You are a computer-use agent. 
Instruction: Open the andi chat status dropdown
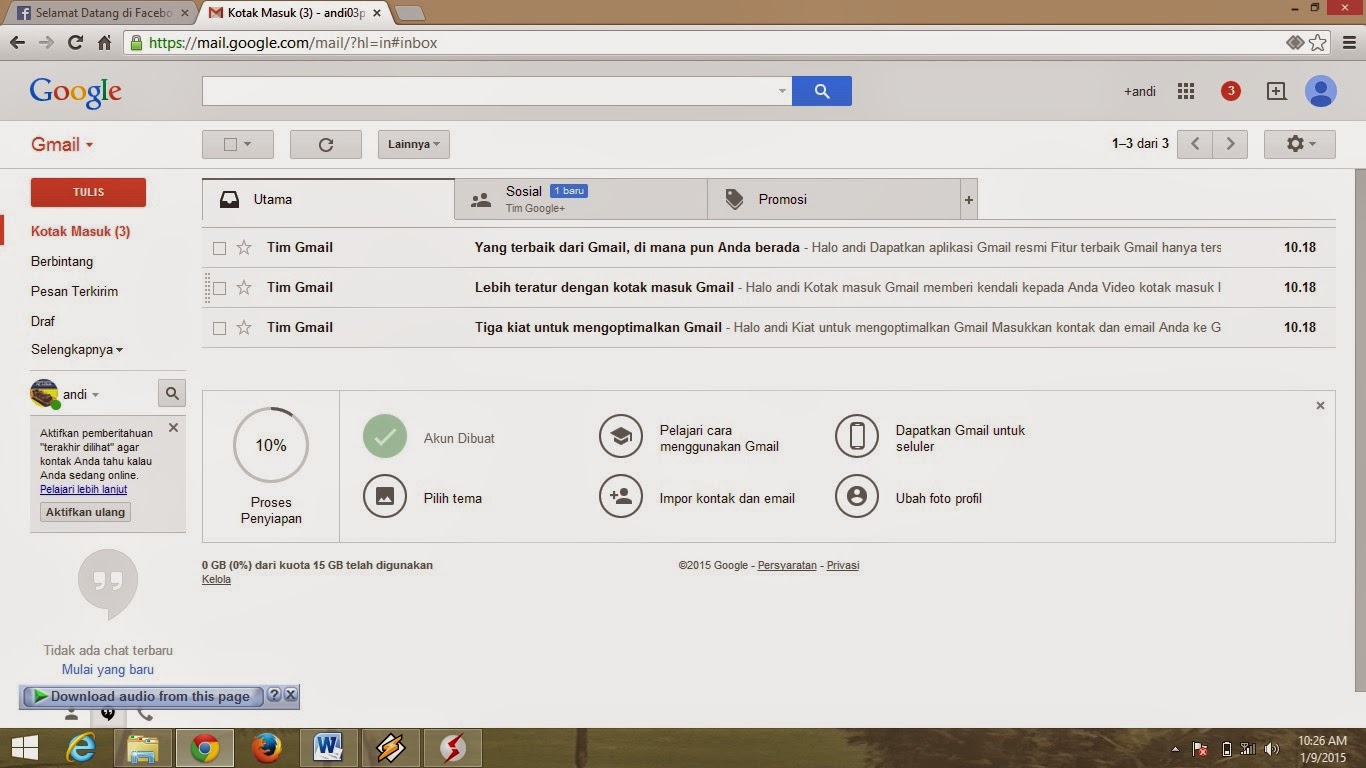tap(81, 394)
